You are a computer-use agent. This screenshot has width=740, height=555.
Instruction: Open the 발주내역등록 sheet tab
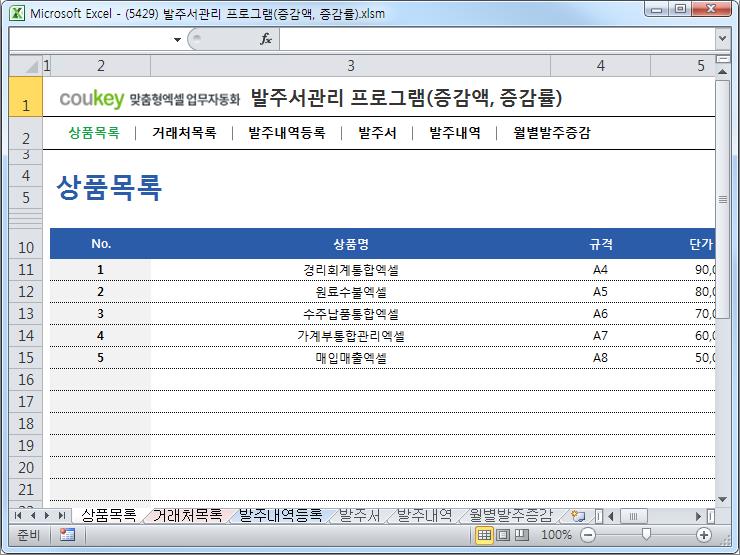coord(280,515)
